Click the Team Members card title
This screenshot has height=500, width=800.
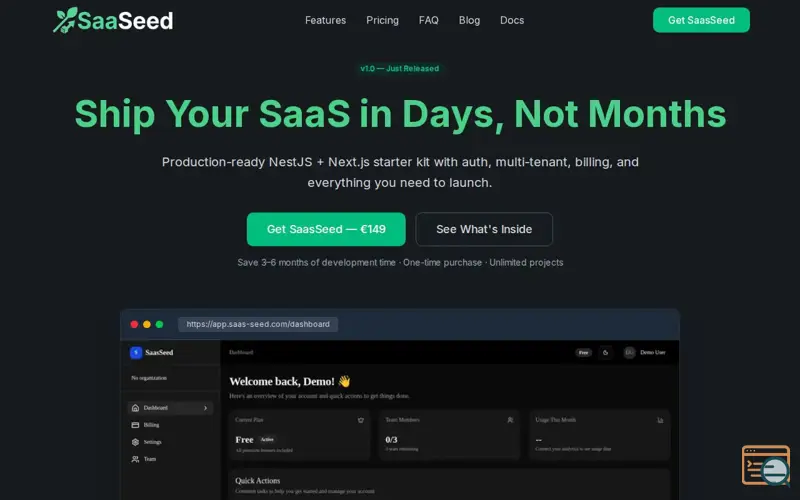(402, 420)
